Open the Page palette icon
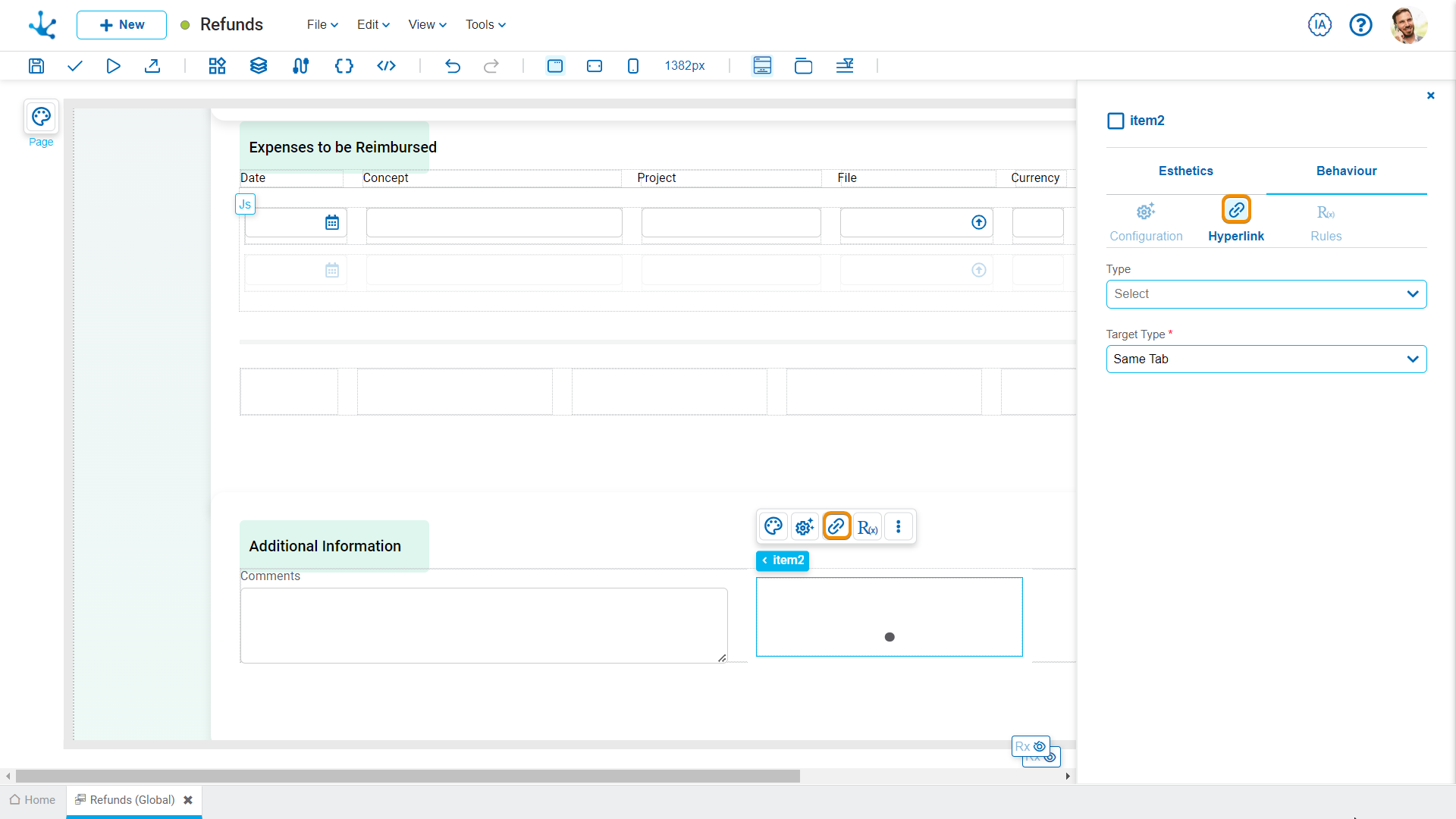The image size is (1456, 819). click(41, 117)
